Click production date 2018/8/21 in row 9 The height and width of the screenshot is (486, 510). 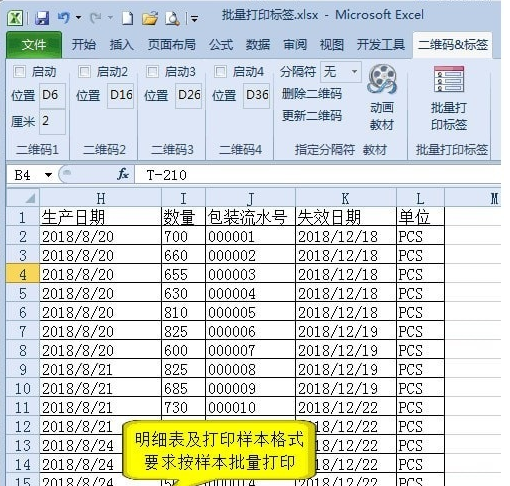pos(100,369)
